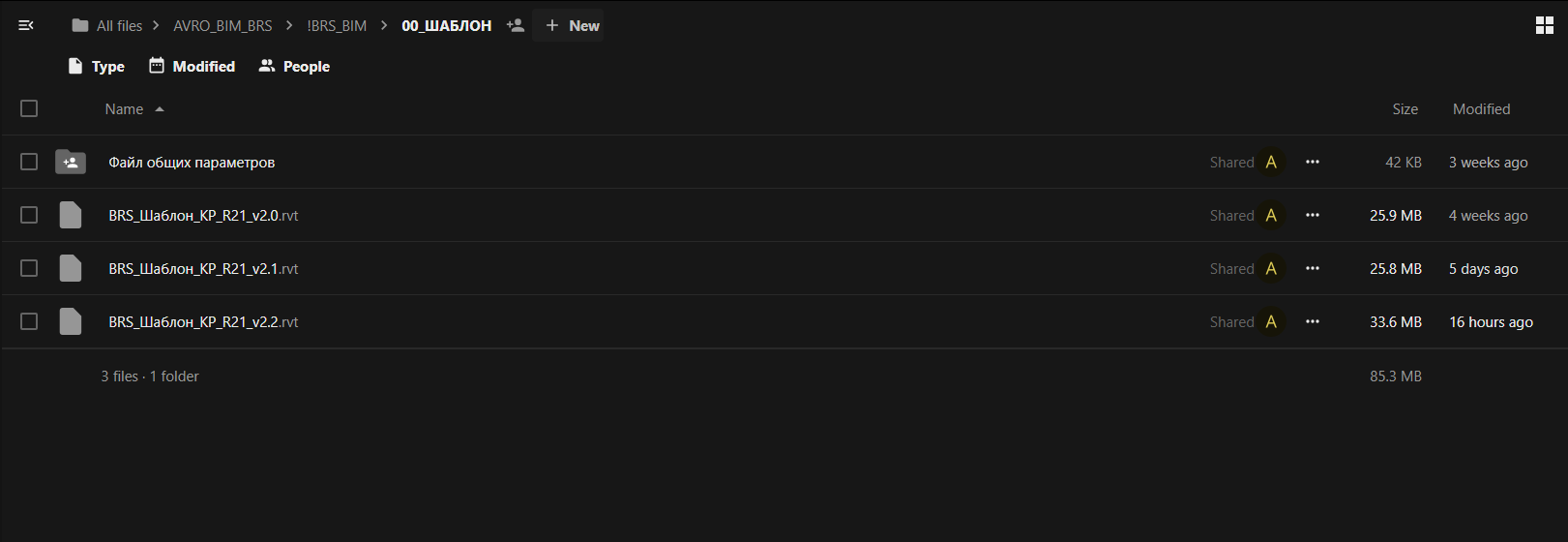Open share icon beside 00_ШАБЛОН breadcrumb
This screenshot has width=1568, height=542.
tap(516, 26)
